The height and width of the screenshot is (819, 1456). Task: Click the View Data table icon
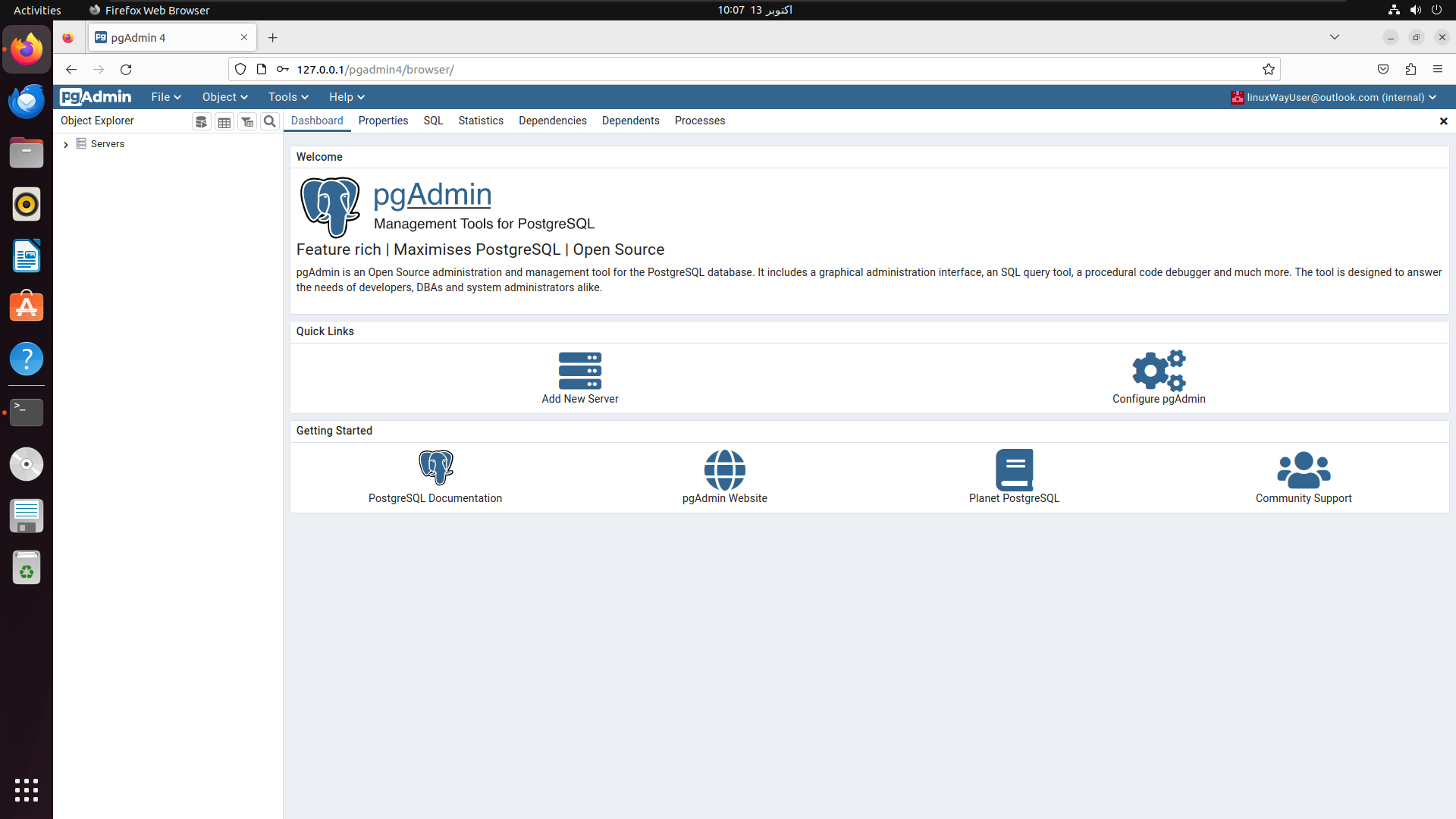[224, 121]
